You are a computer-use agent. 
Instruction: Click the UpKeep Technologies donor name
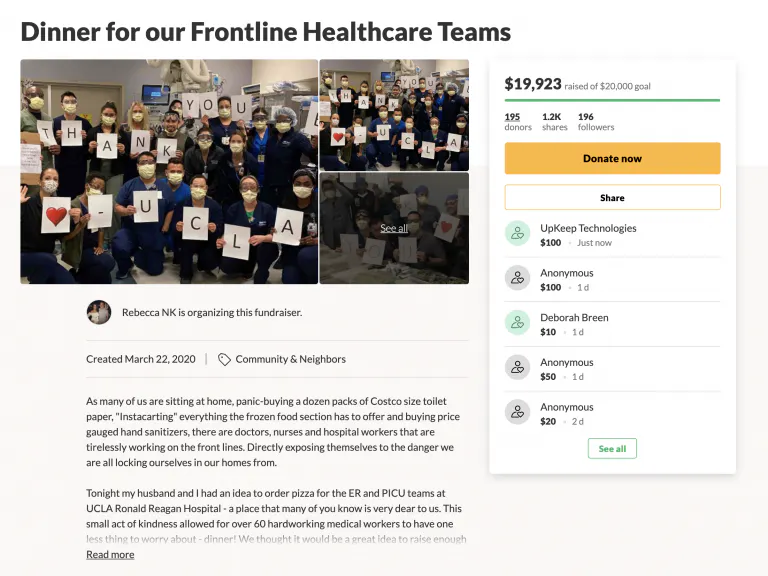point(588,228)
